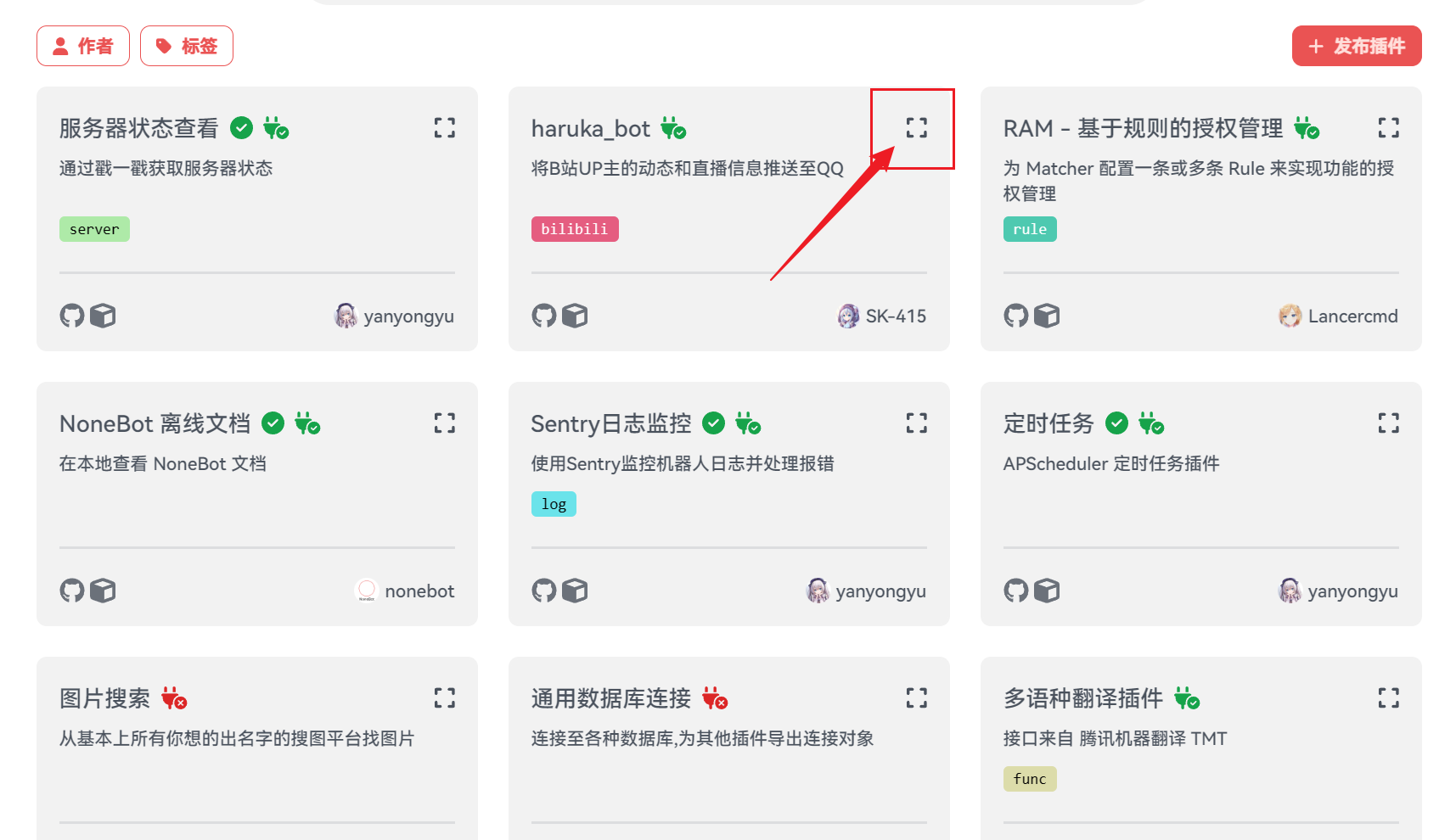Click verified checkmark on NoneBot 离线文档
The height and width of the screenshot is (840, 1456).
tap(273, 423)
